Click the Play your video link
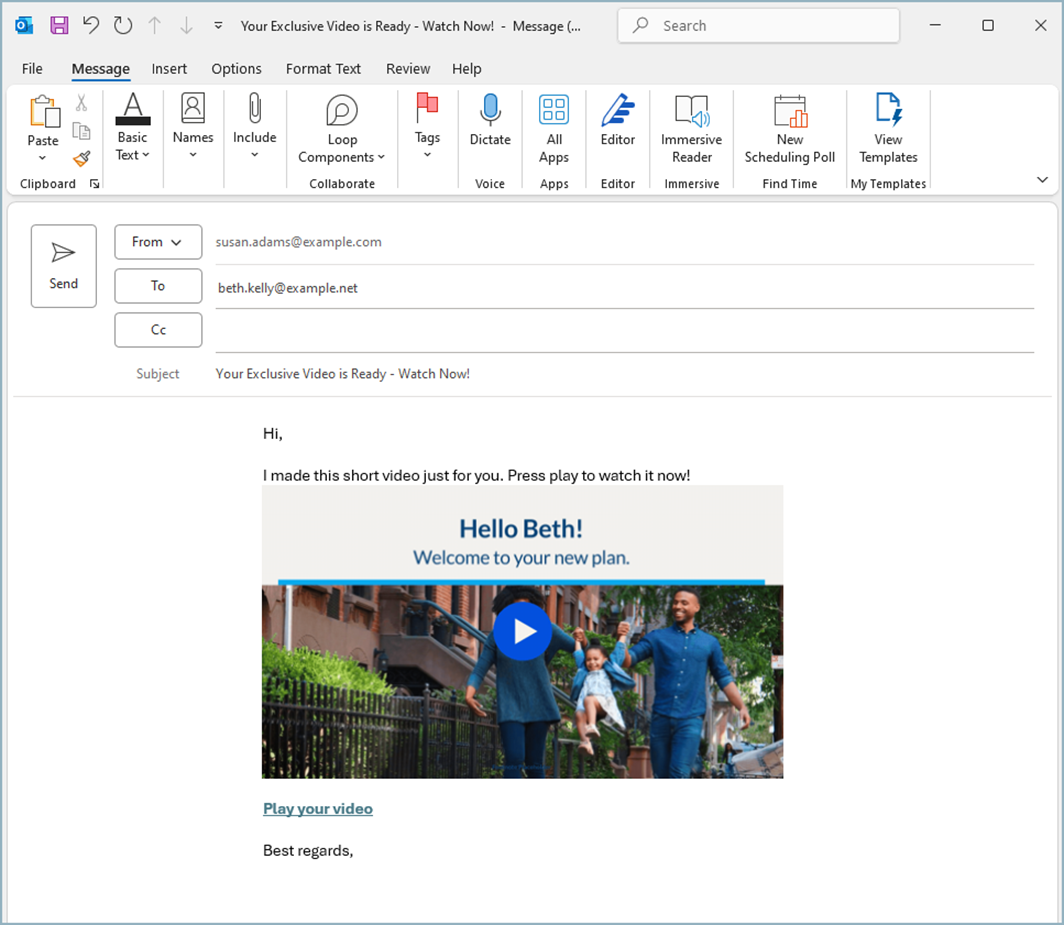Screen dimensions: 1064x925 (x=318, y=809)
